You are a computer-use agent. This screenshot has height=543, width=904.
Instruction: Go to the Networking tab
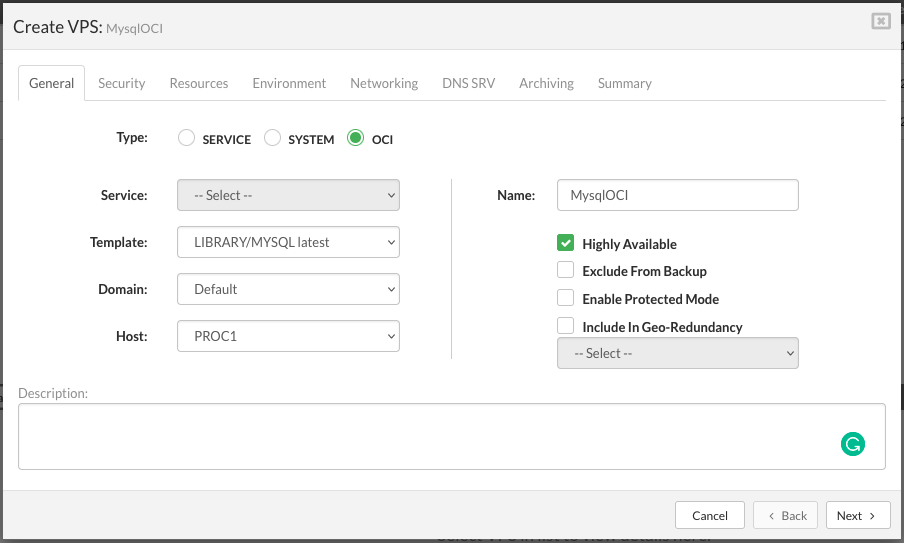(384, 83)
